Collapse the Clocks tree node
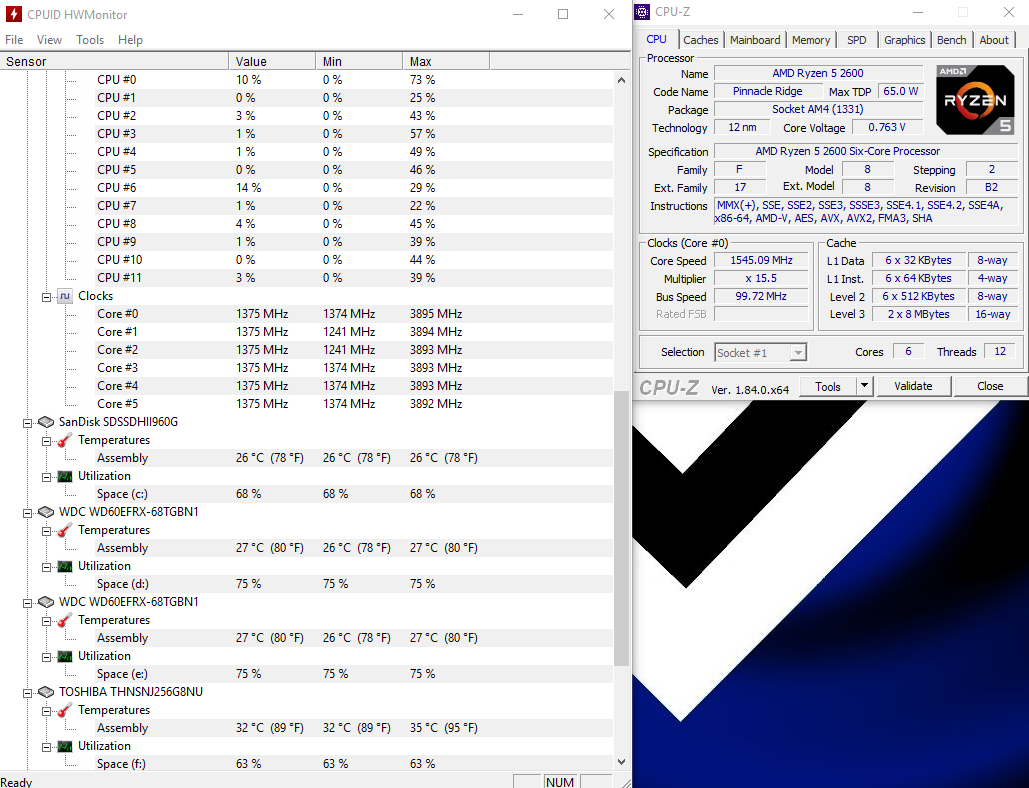The width and height of the screenshot is (1029, 788). pos(46,297)
